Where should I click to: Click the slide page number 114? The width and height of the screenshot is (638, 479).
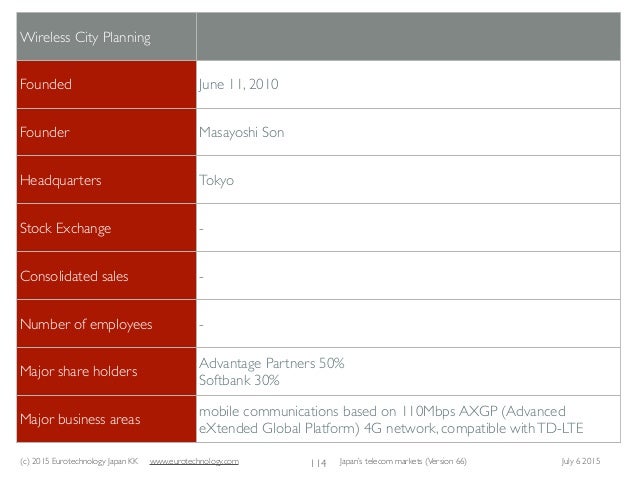(319, 461)
